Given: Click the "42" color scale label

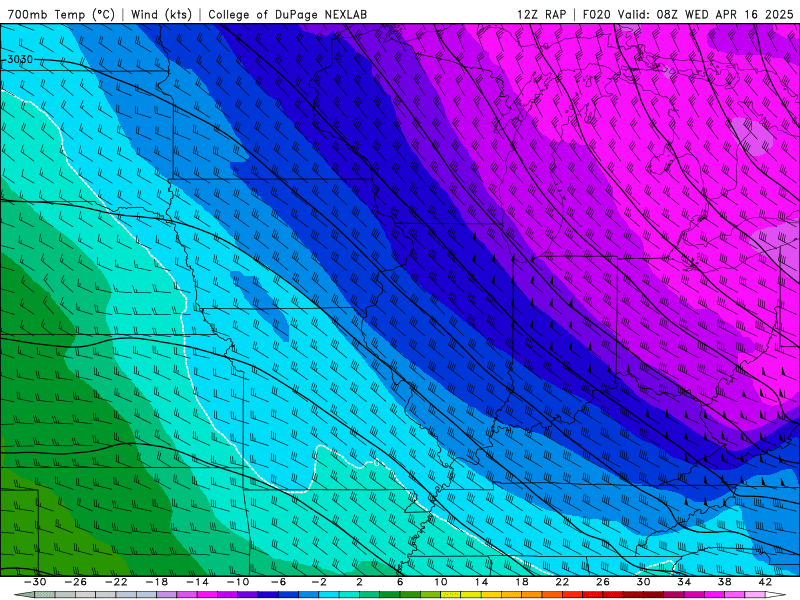Looking at the screenshot, I should click(765, 582).
